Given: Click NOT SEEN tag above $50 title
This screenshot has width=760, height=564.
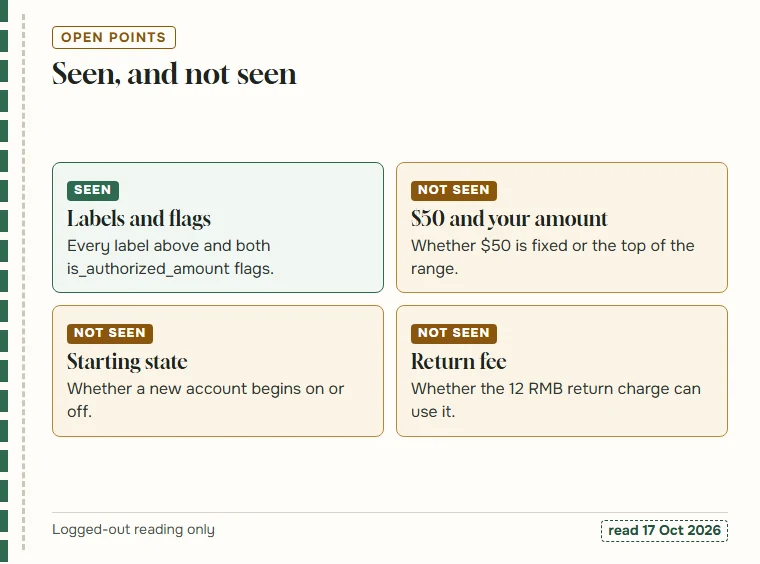Looking at the screenshot, I should [454, 190].
